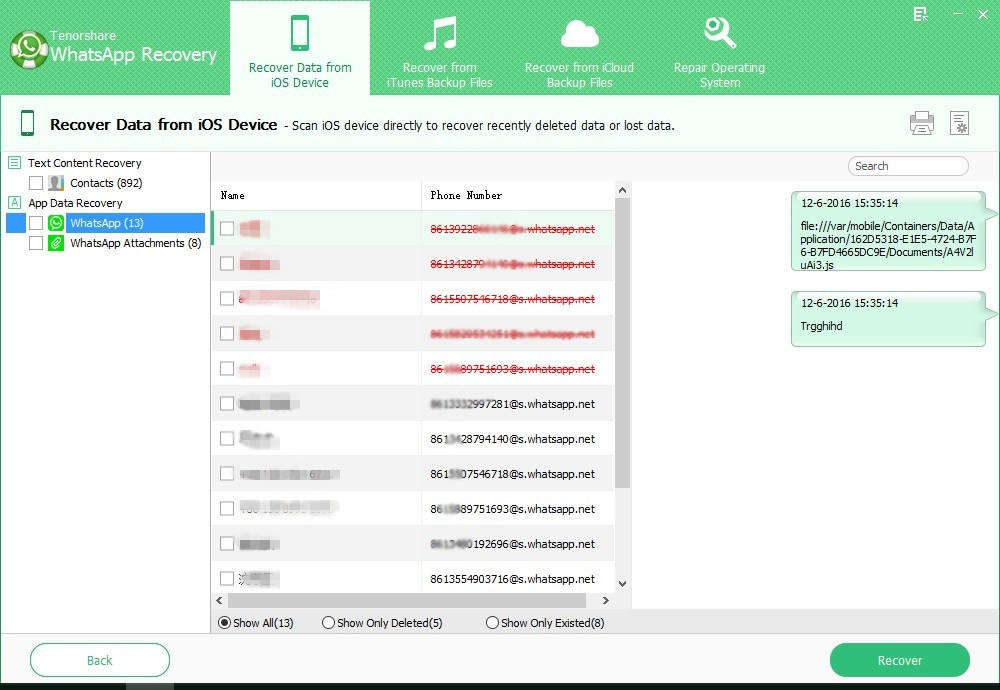1000x690 pixels.
Task: Click the Back button
Action: point(100,660)
